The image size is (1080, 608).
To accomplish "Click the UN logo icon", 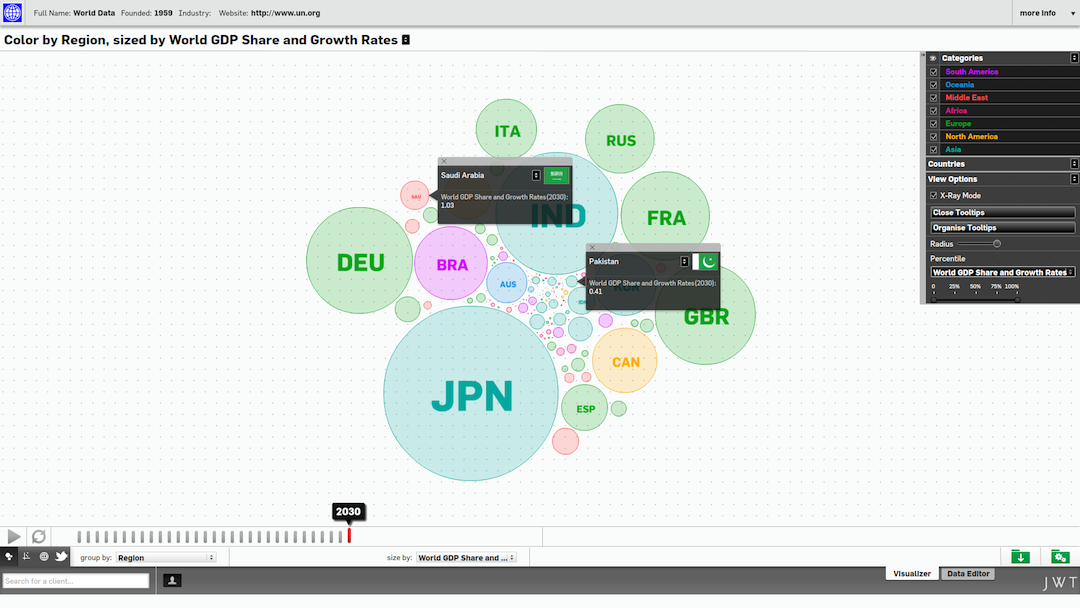I will point(12,13).
